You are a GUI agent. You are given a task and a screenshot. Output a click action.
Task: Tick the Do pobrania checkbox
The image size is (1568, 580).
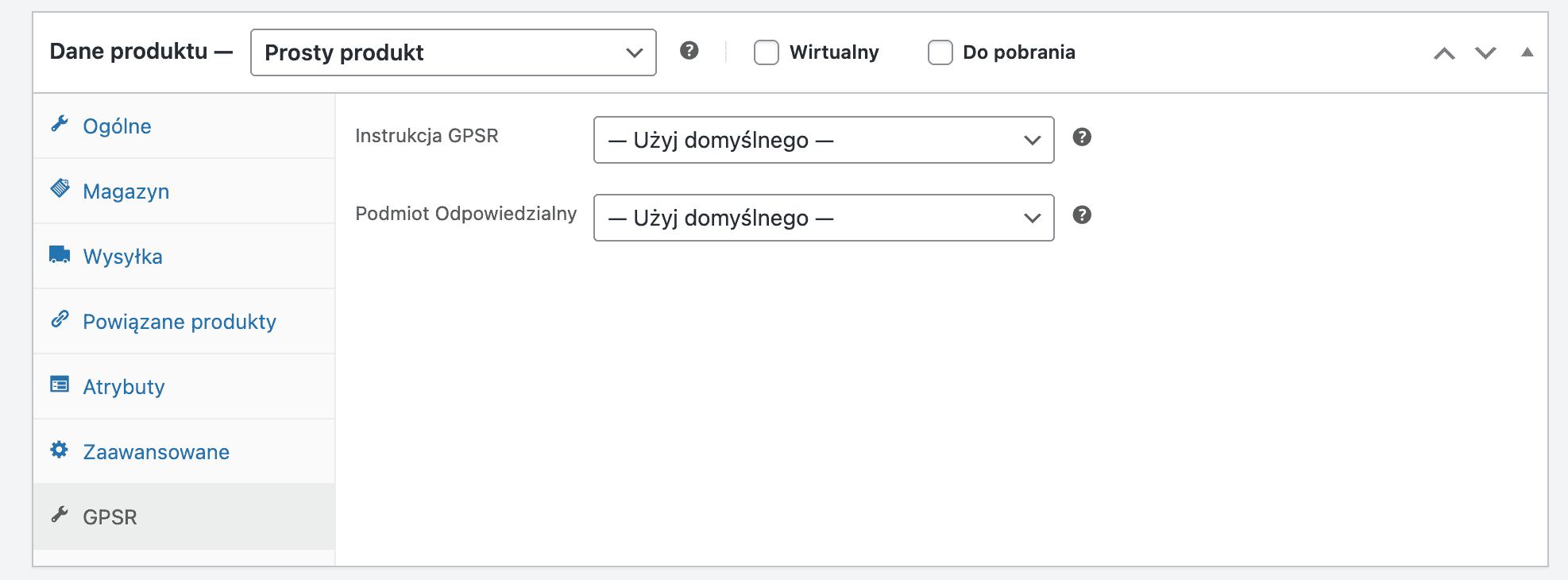point(940,52)
